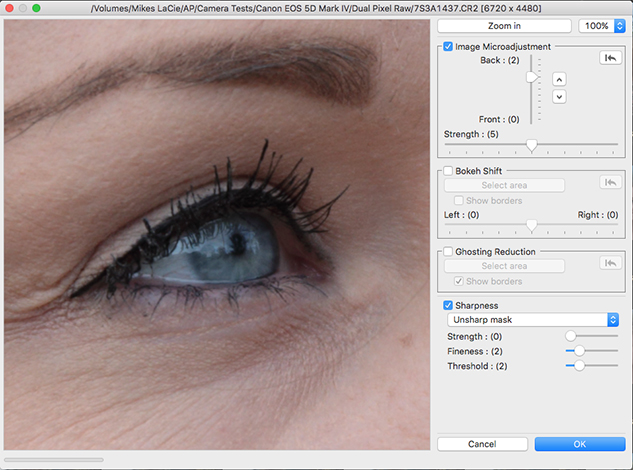This screenshot has height=470, width=633.
Task: Open the 100% zoom level dropdown
Action: (x=602, y=26)
